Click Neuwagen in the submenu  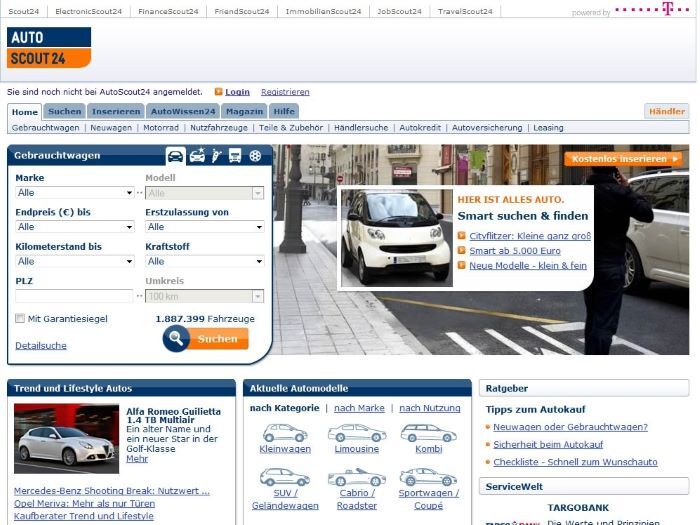coord(111,128)
